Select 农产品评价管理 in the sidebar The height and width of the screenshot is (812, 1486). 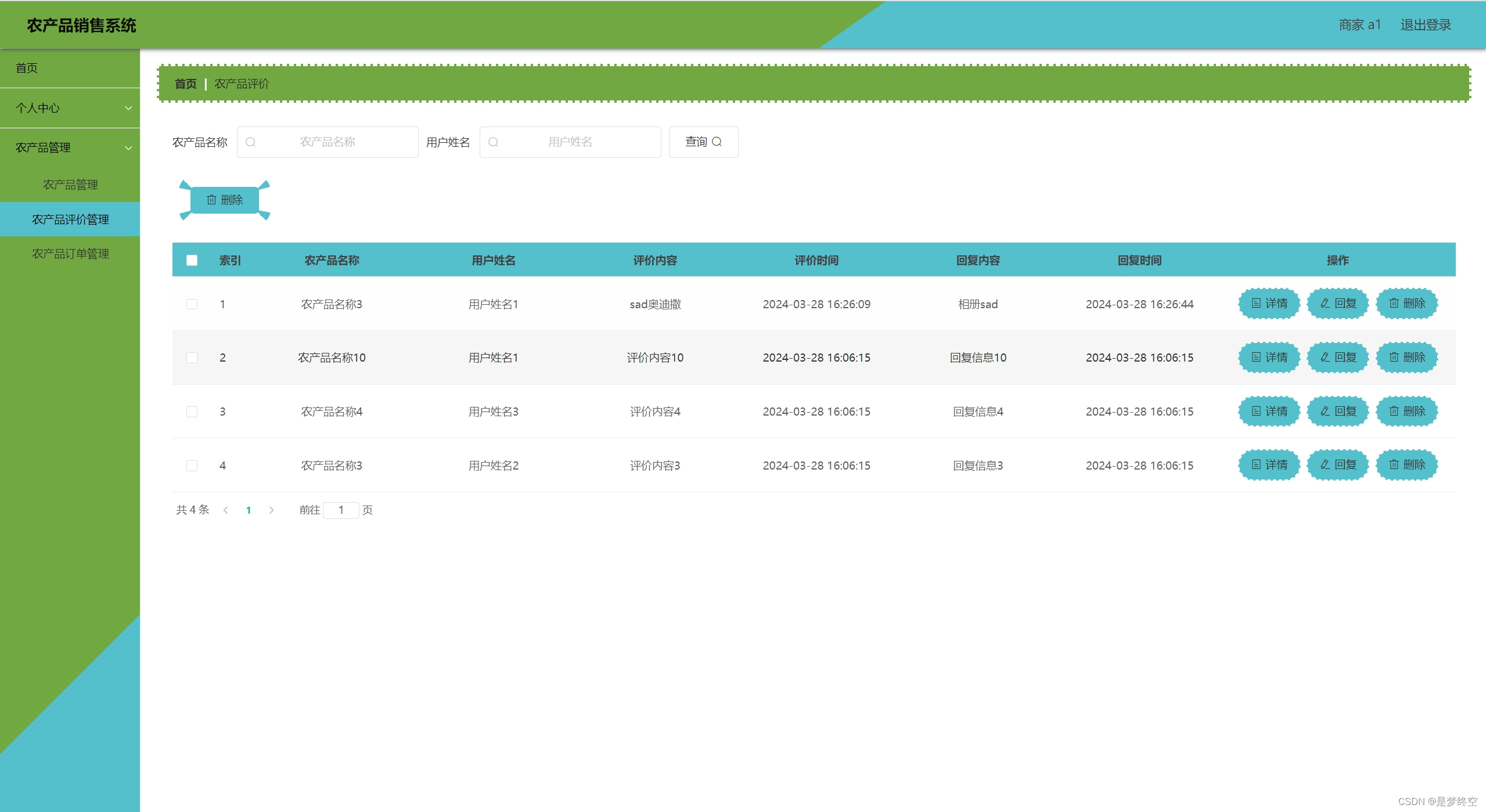coord(70,219)
